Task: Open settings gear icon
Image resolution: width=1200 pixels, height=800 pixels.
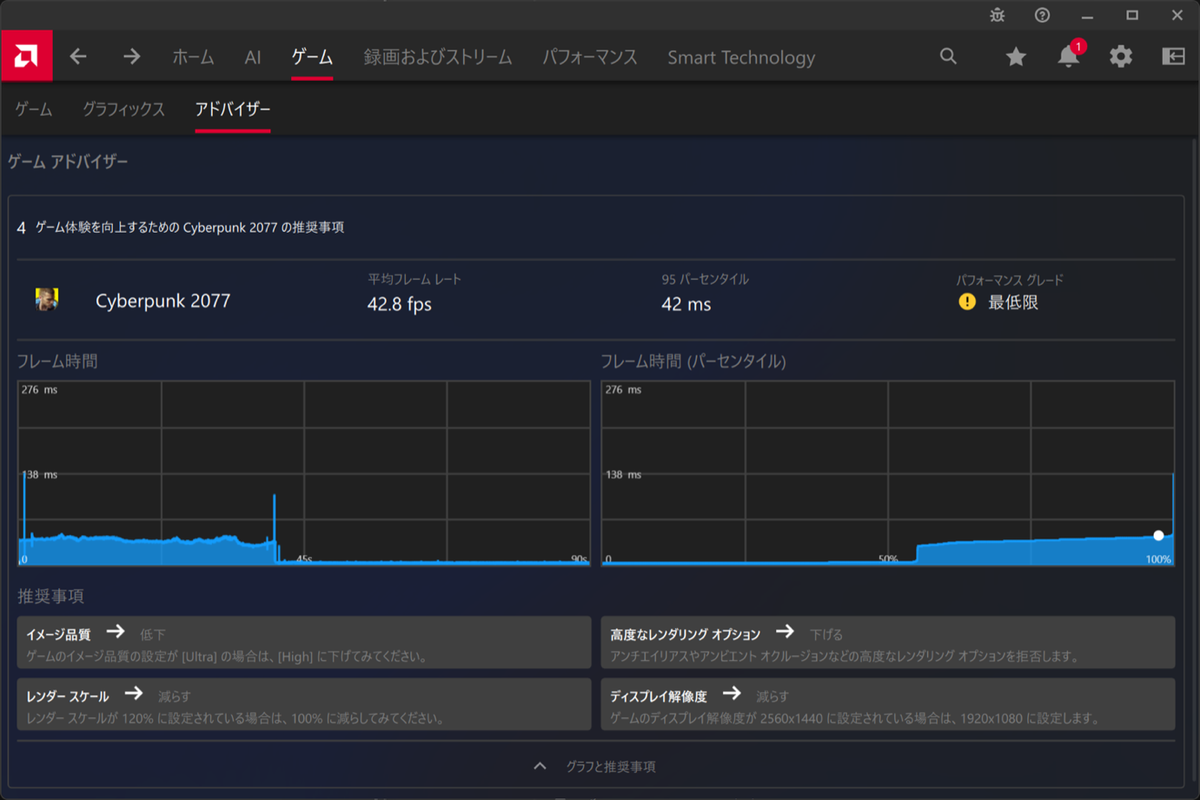Action: (x=1121, y=57)
